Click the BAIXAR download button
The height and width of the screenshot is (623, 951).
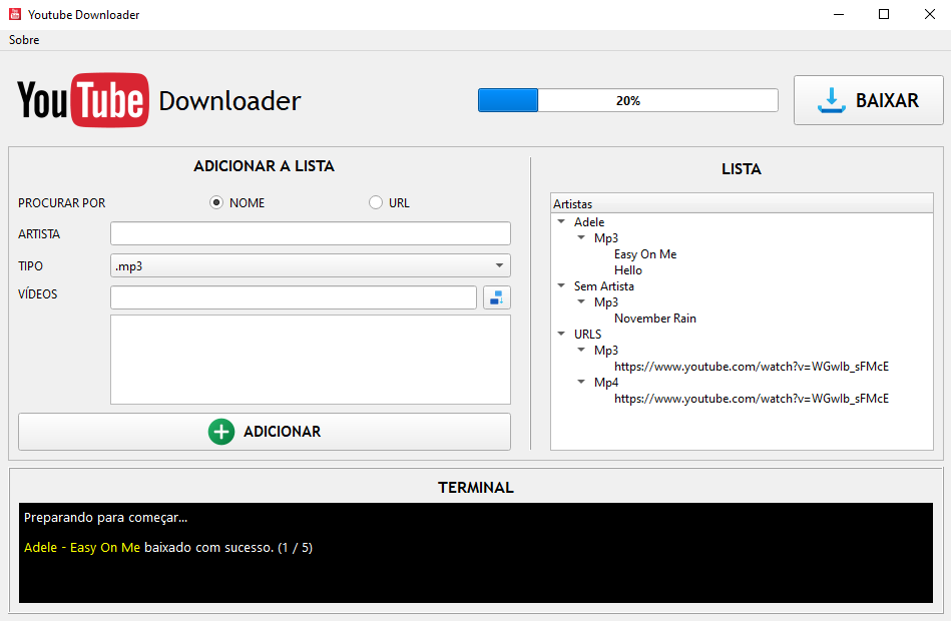coord(869,100)
